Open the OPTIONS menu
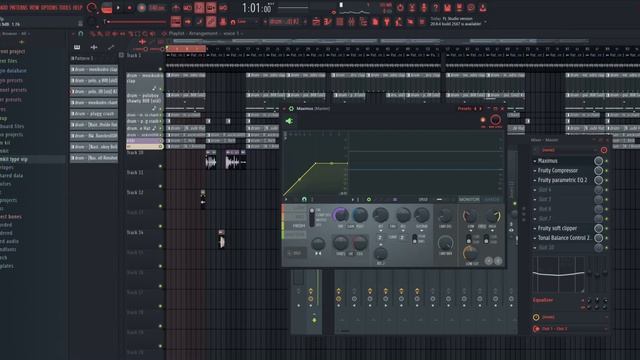Image resolution: width=640 pixels, height=360 pixels. click(49, 7)
